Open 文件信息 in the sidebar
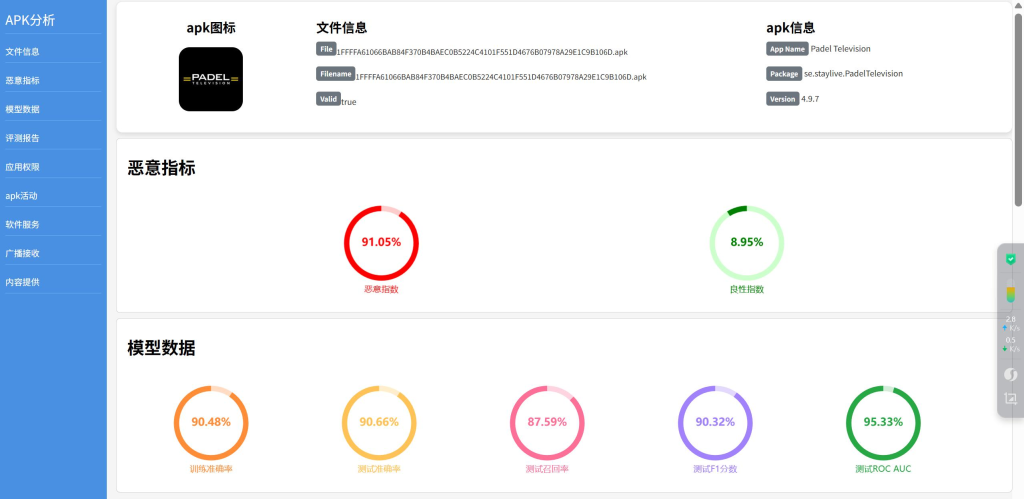This screenshot has height=499, width=1024. pos(23,51)
